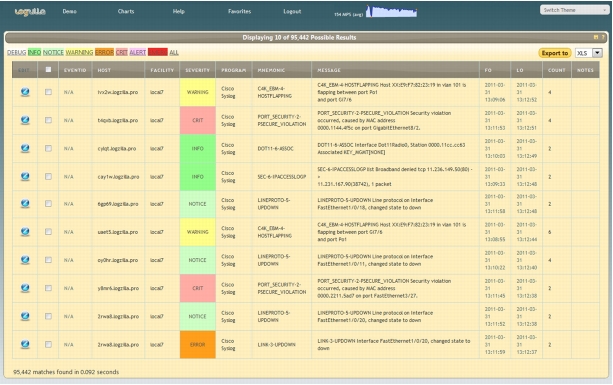This screenshot has width=613, height=385.
Task: Show ALL severities link
Action: tap(174, 52)
